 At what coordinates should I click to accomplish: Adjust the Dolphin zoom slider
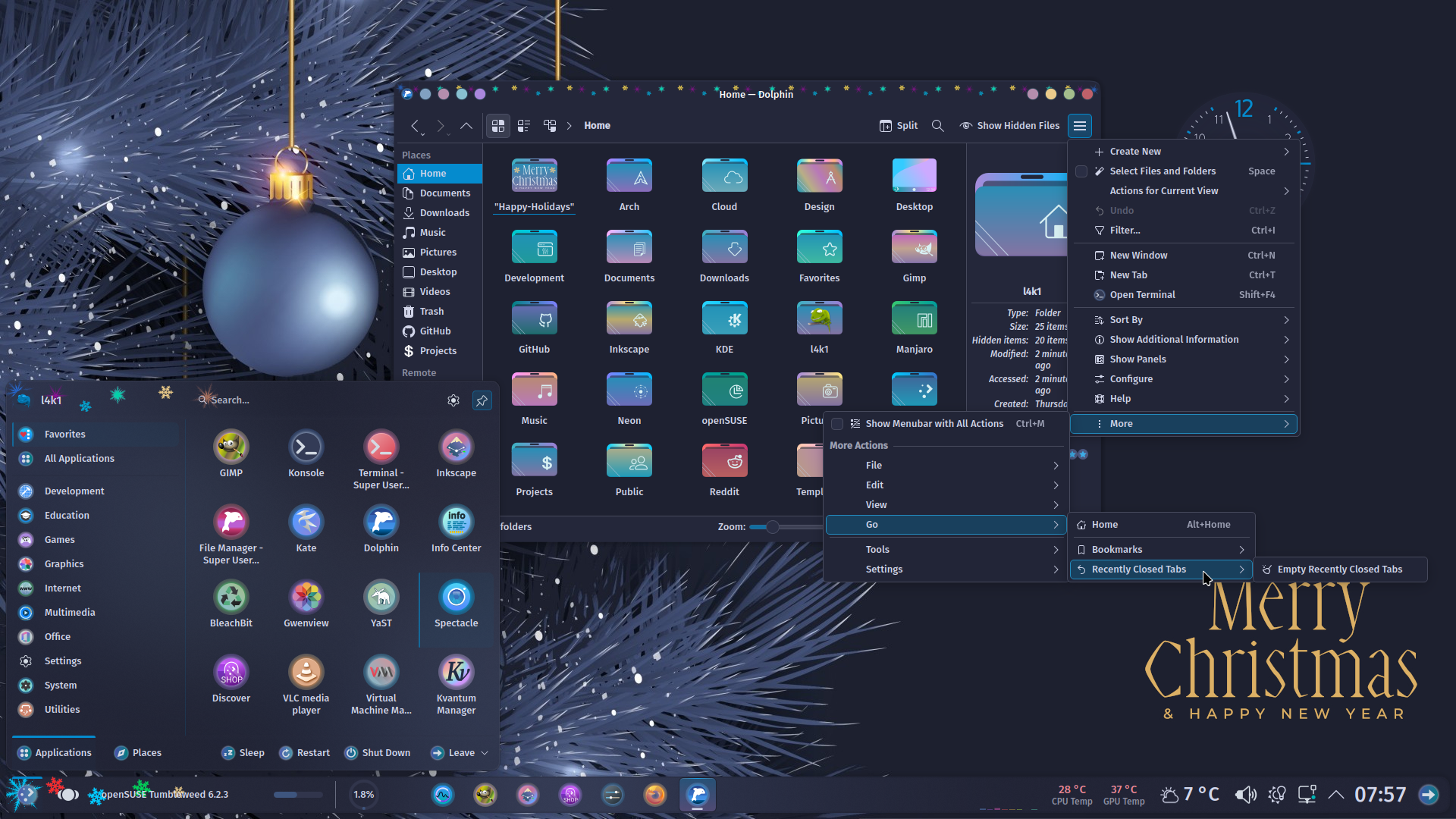[x=773, y=527]
